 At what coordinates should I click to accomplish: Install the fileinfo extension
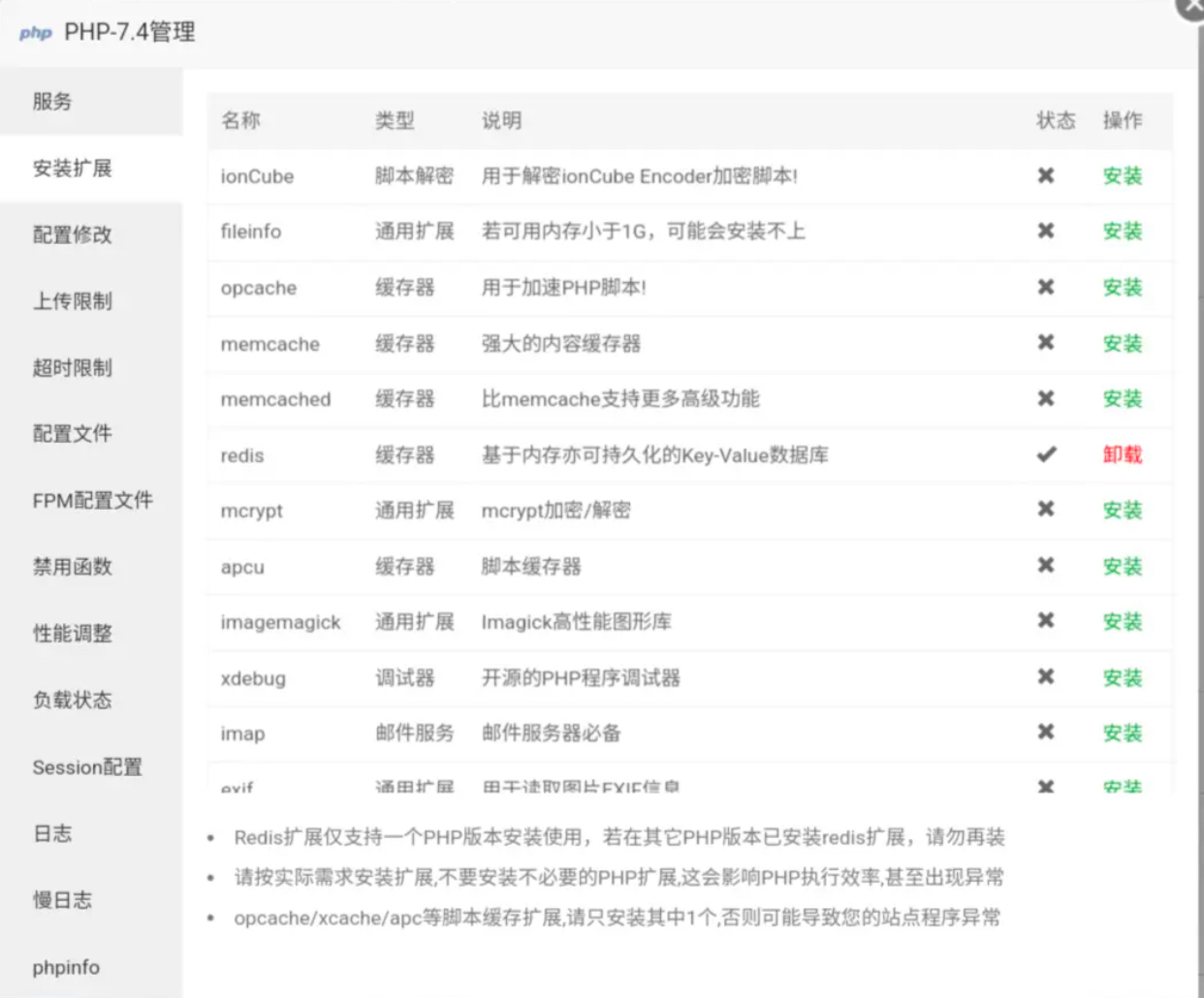pyautogui.click(x=1123, y=232)
